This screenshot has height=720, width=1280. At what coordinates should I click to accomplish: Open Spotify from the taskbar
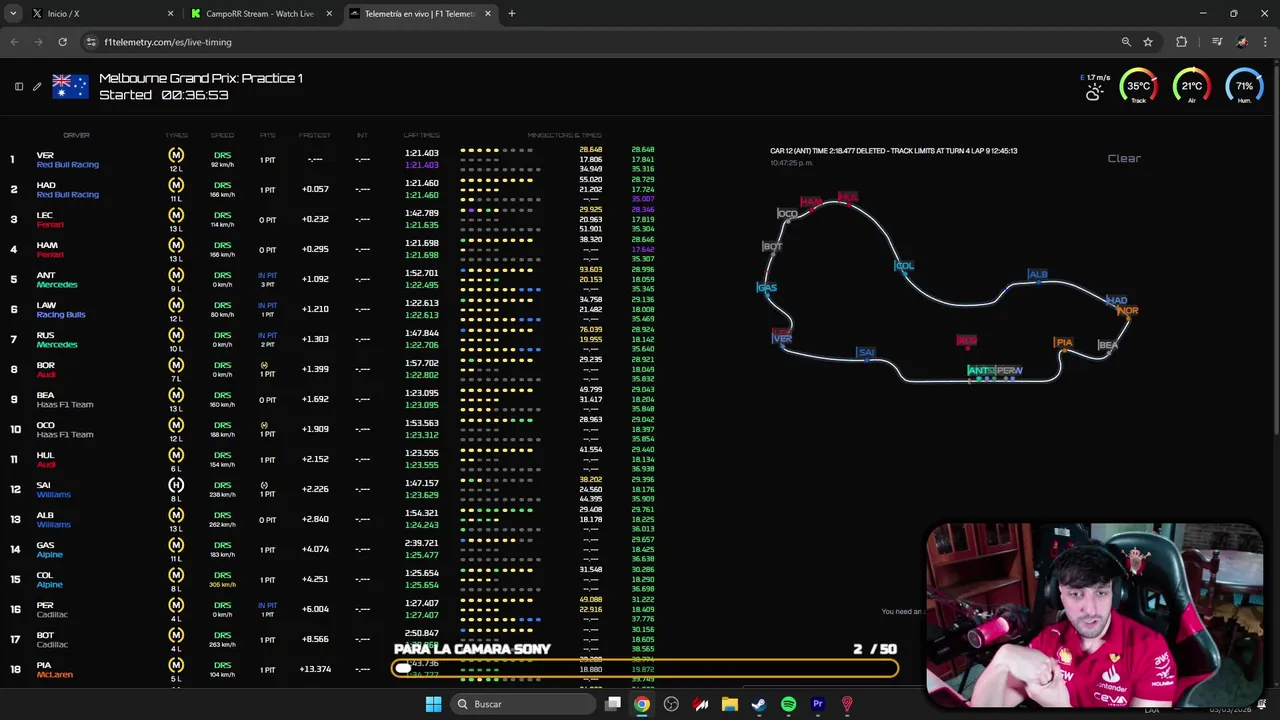(x=788, y=704)
